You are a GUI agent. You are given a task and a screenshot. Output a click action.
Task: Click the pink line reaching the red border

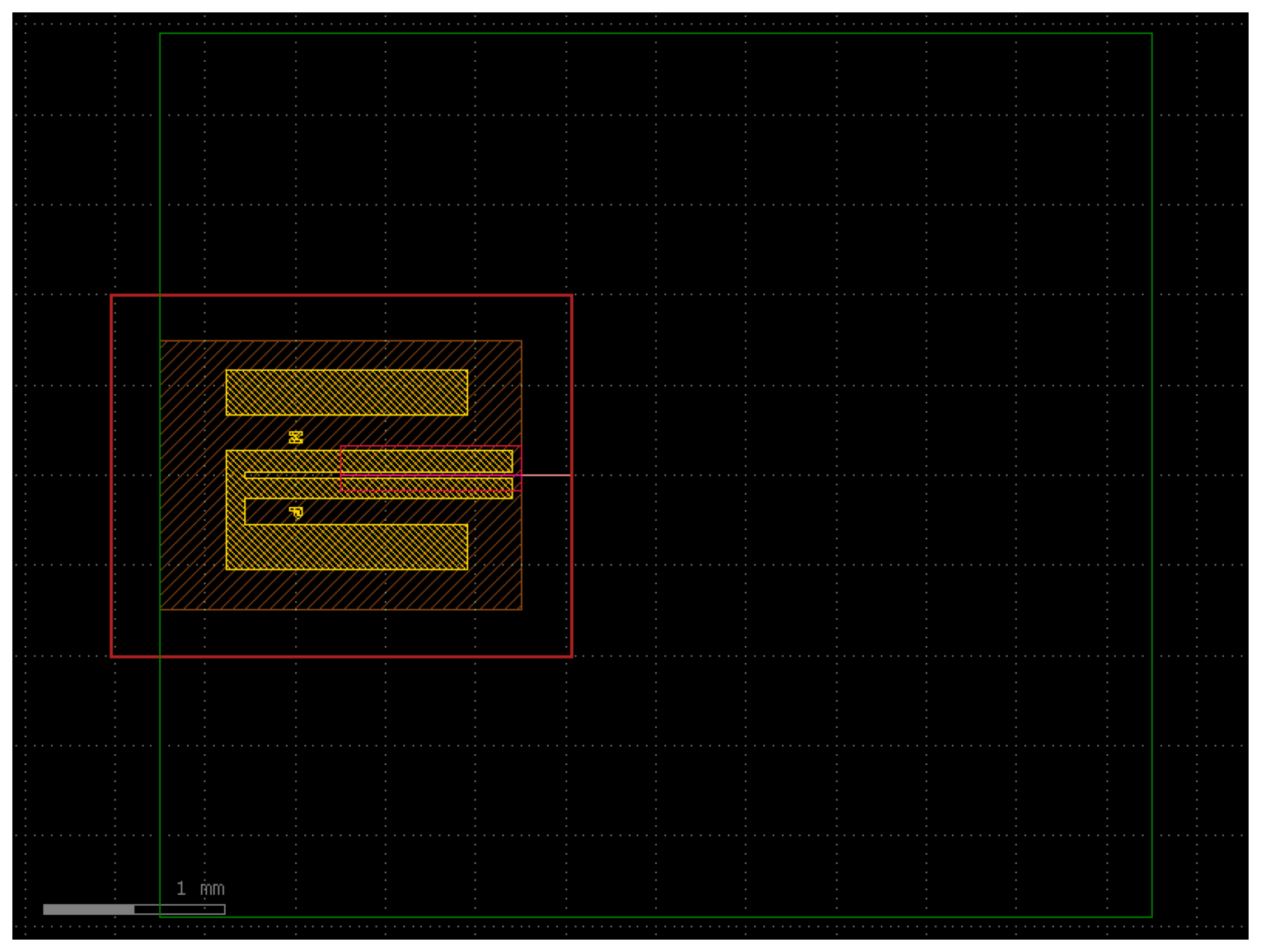[546, 476]
